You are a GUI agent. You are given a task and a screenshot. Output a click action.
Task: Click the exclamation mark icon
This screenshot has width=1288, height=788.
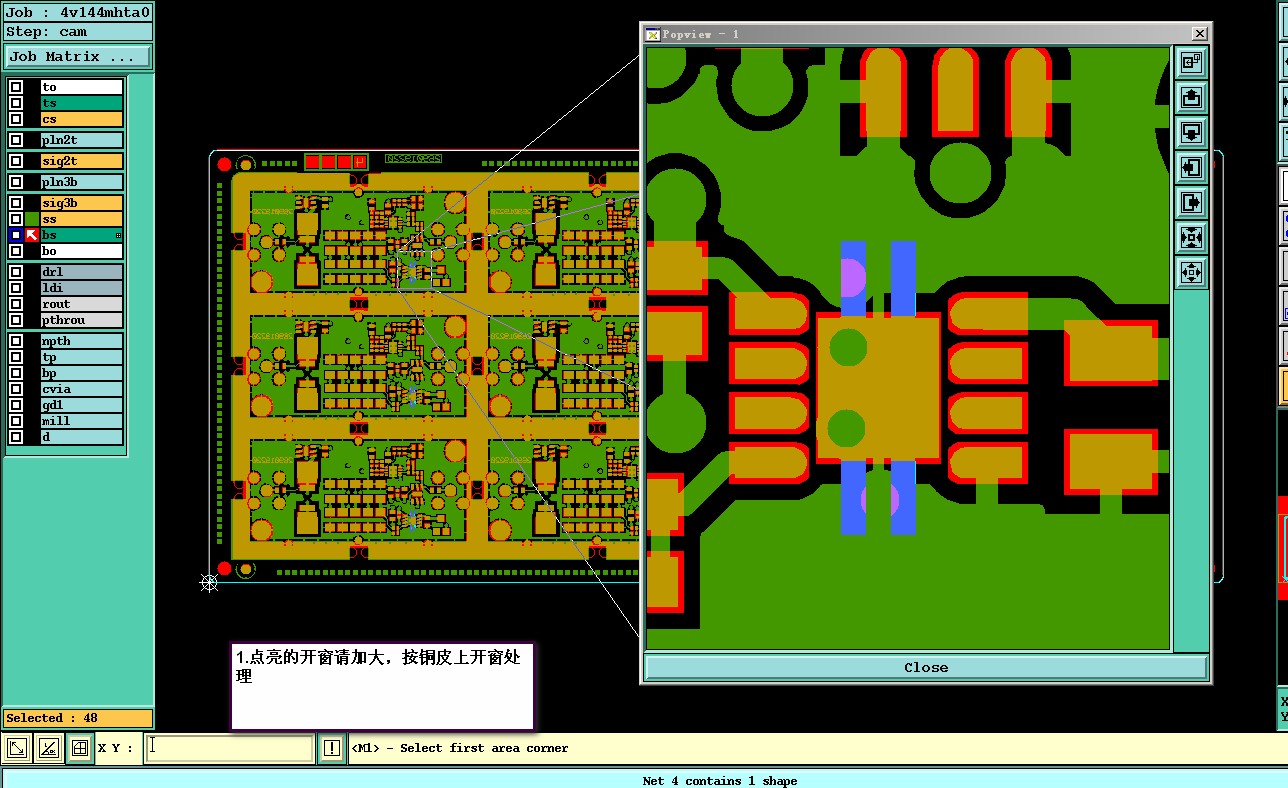coord(332,748)
